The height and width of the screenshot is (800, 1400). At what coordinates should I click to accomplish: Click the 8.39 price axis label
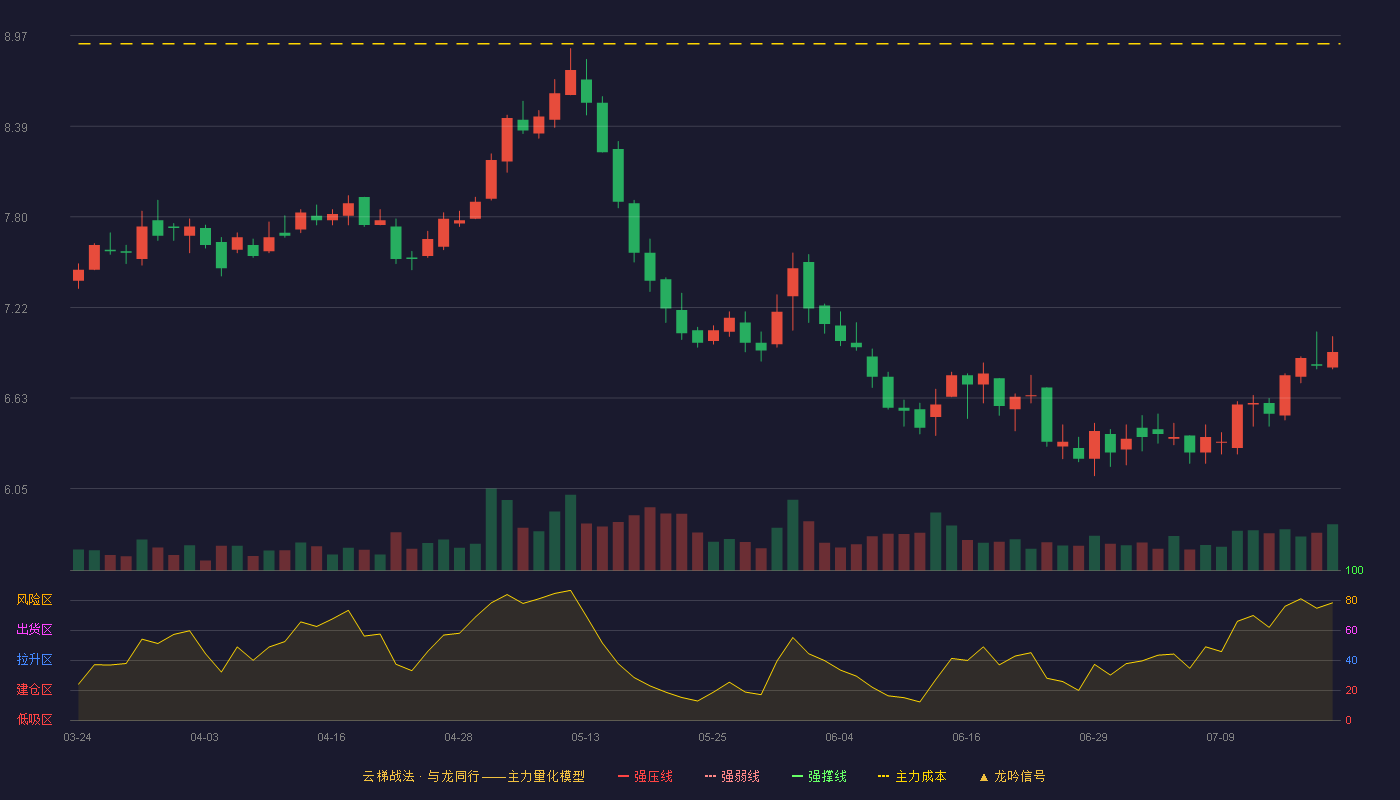[15, 128]
